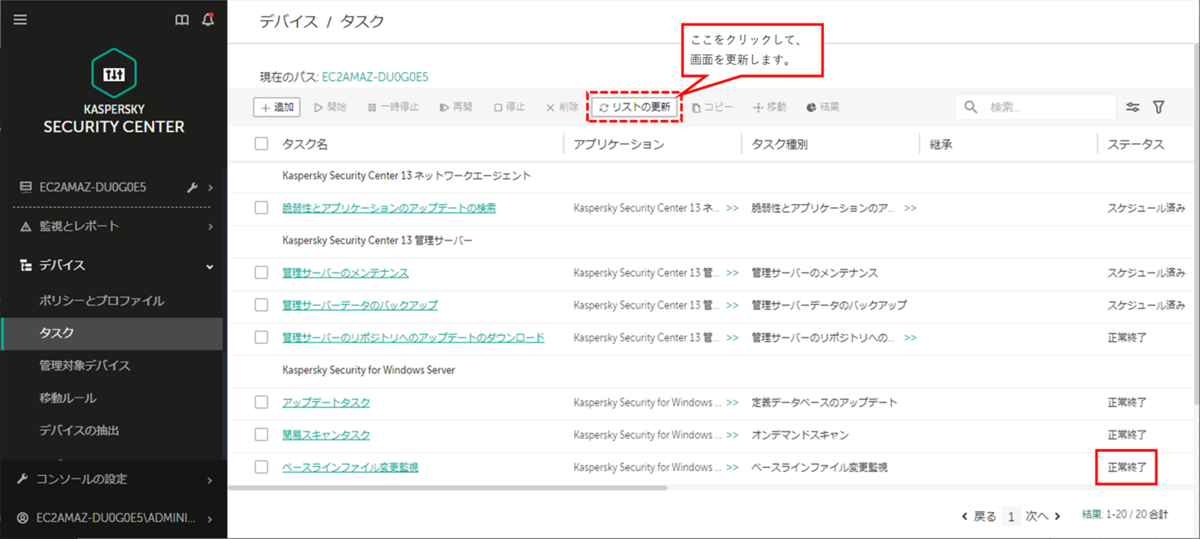The height and width of the screenshot is (539, 1200).
Task: Open 管理対象デバイス menu item
Action: (x=84, y=366)
